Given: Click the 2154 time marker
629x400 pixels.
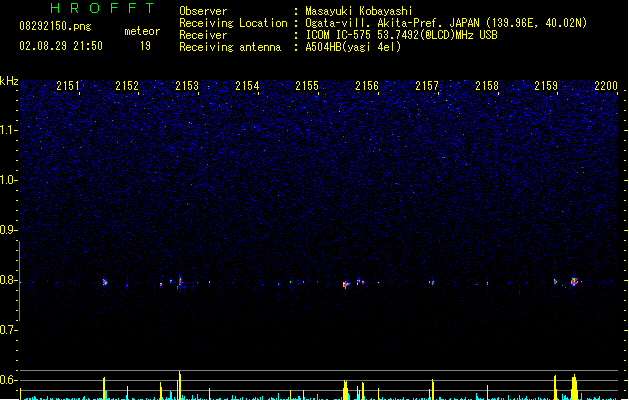Looking at the screenshot, I should 247,86.
